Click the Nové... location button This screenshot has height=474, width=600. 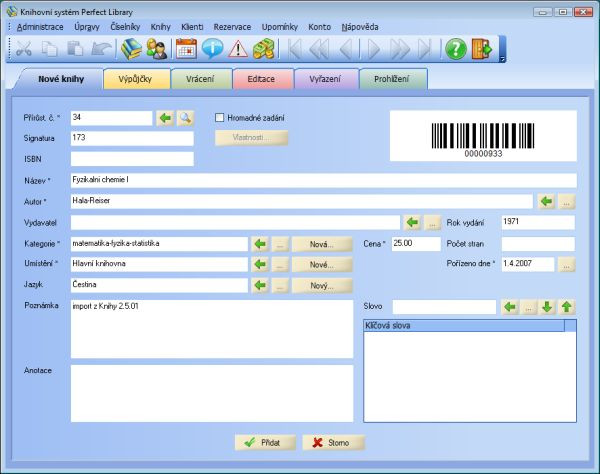click(322, 264)
